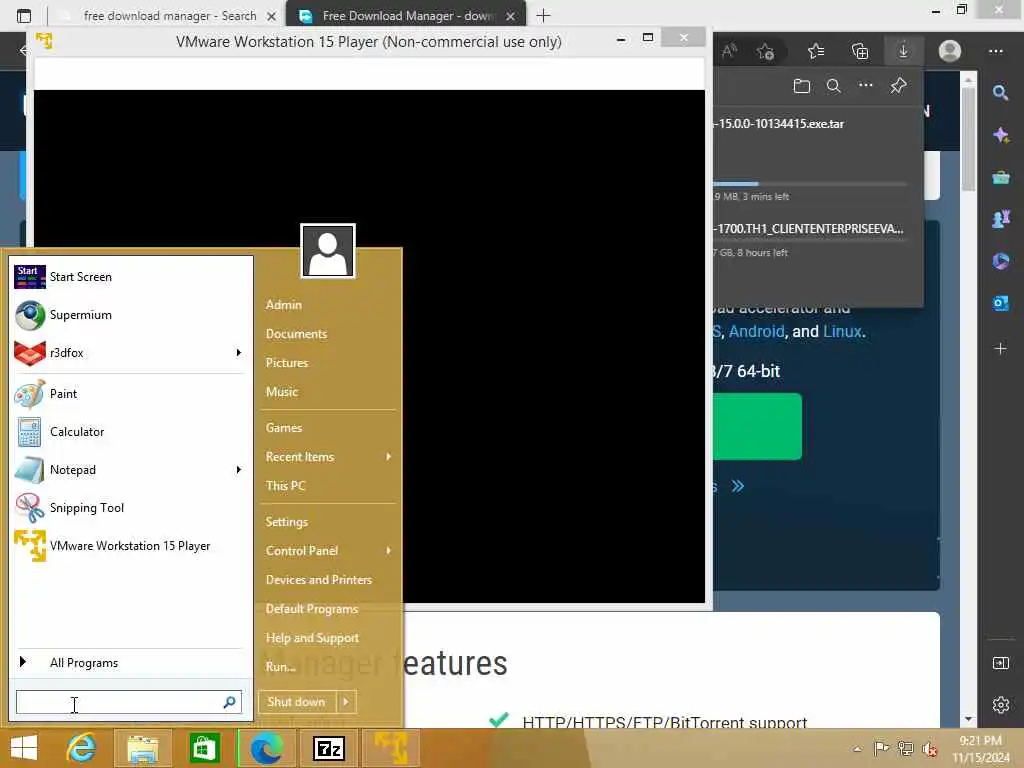Click the network tray icon
1024x768 pixels.
click(905, 748)
